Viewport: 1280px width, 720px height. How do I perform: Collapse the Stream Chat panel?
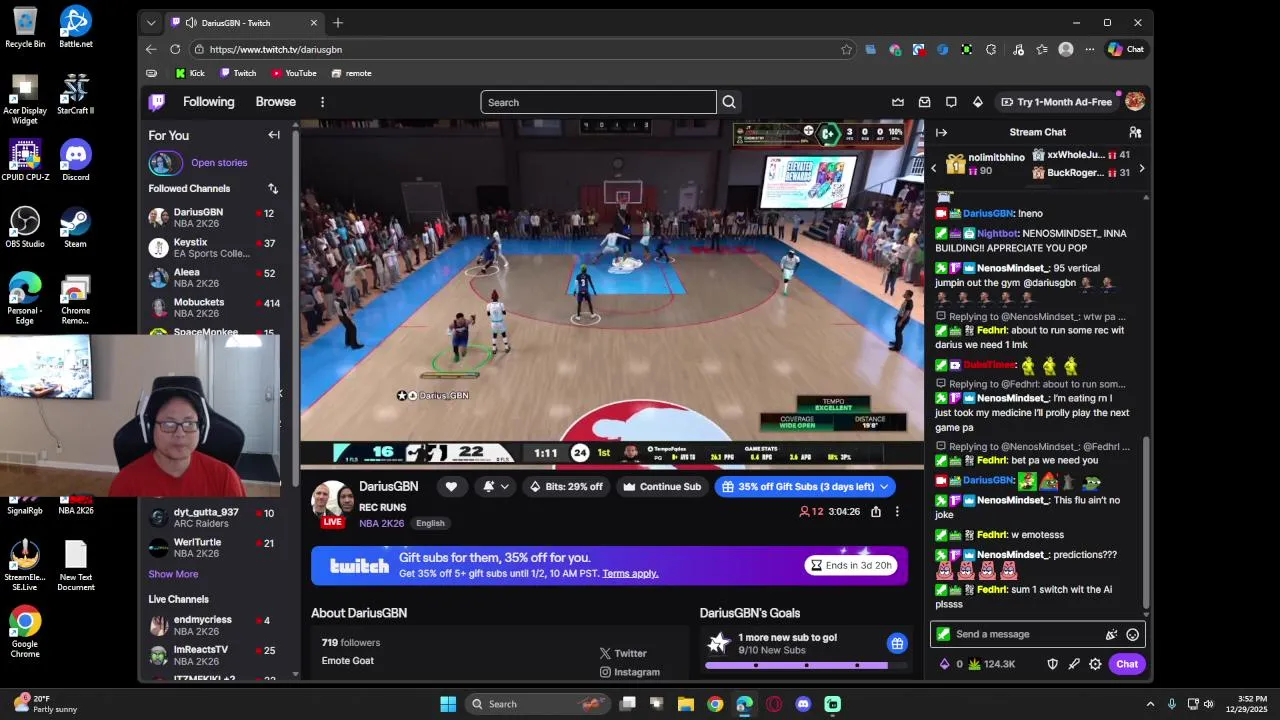point(941,132)
